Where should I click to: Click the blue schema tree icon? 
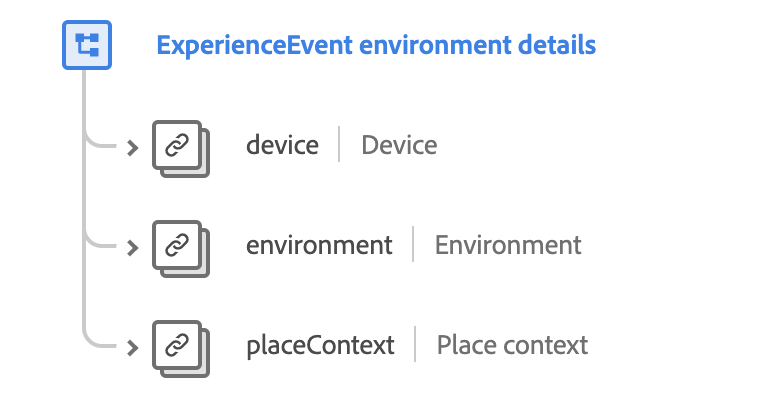tap(87, 45)
